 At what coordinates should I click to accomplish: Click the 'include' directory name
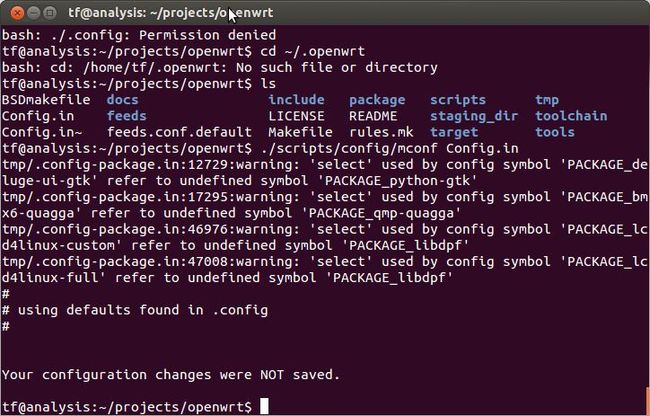coord(296,99)
